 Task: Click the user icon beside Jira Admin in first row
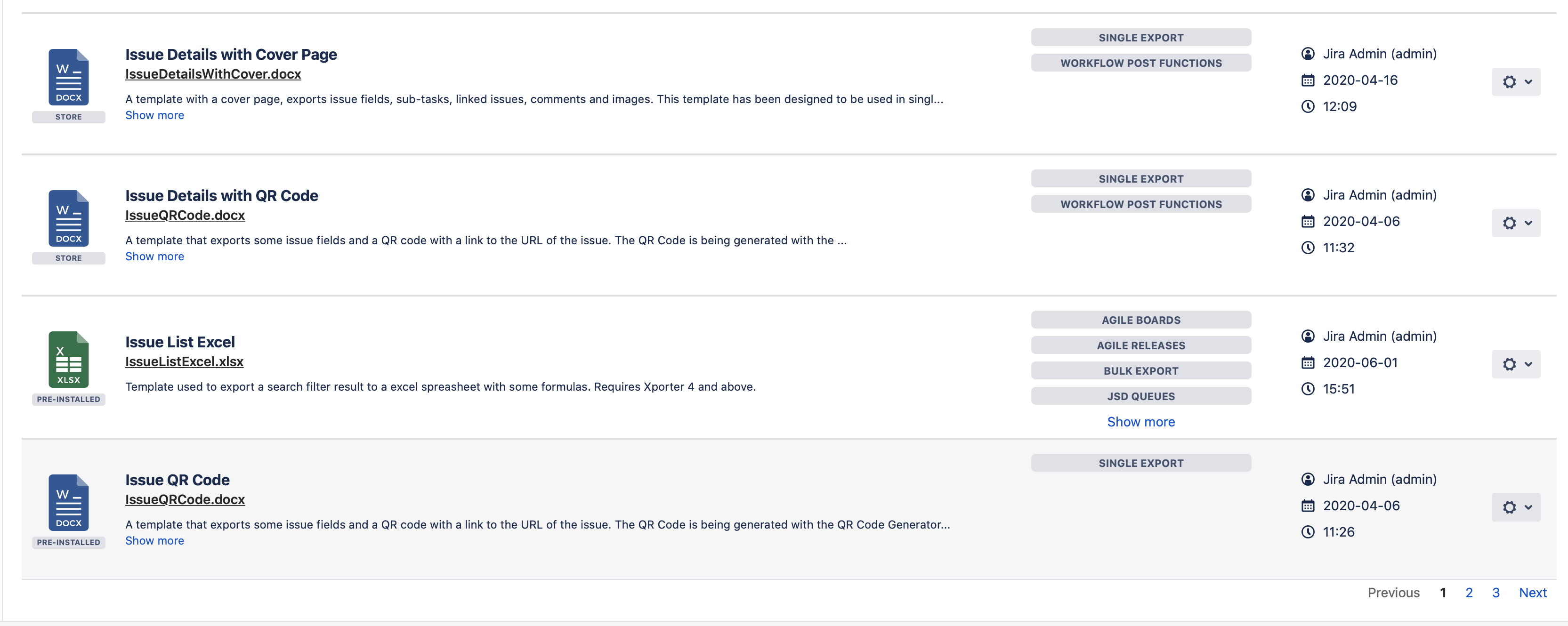click(x=1308, y=54)
